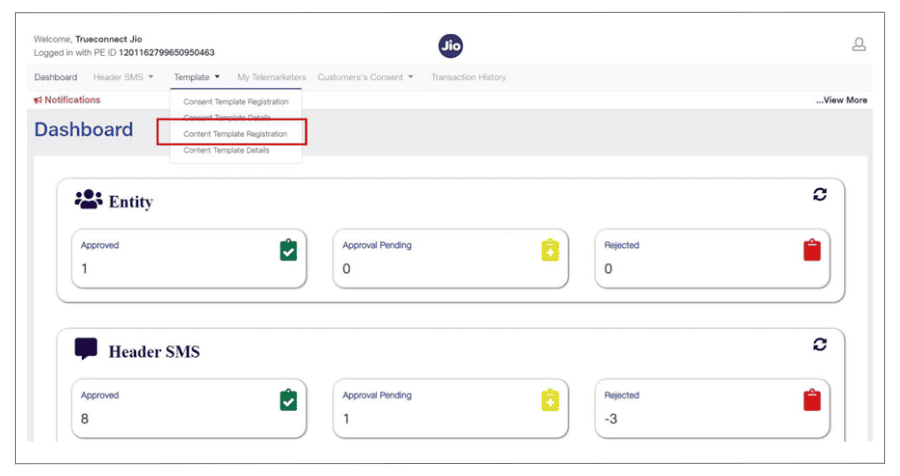Viewport: 900px width, 476px height.
Task: Open the Header SMS Rejected card
Action: pyautogui.click(x=712, y=408)
